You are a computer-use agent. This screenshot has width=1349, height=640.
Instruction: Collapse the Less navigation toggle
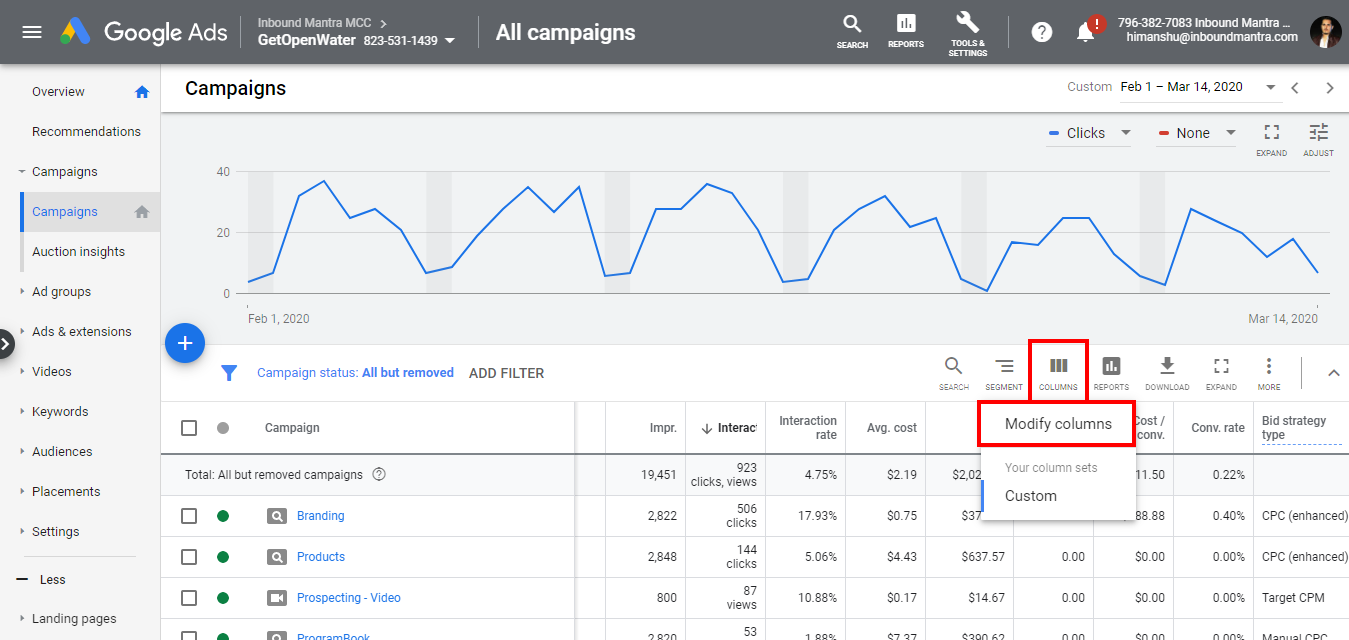tap(41, 580)
